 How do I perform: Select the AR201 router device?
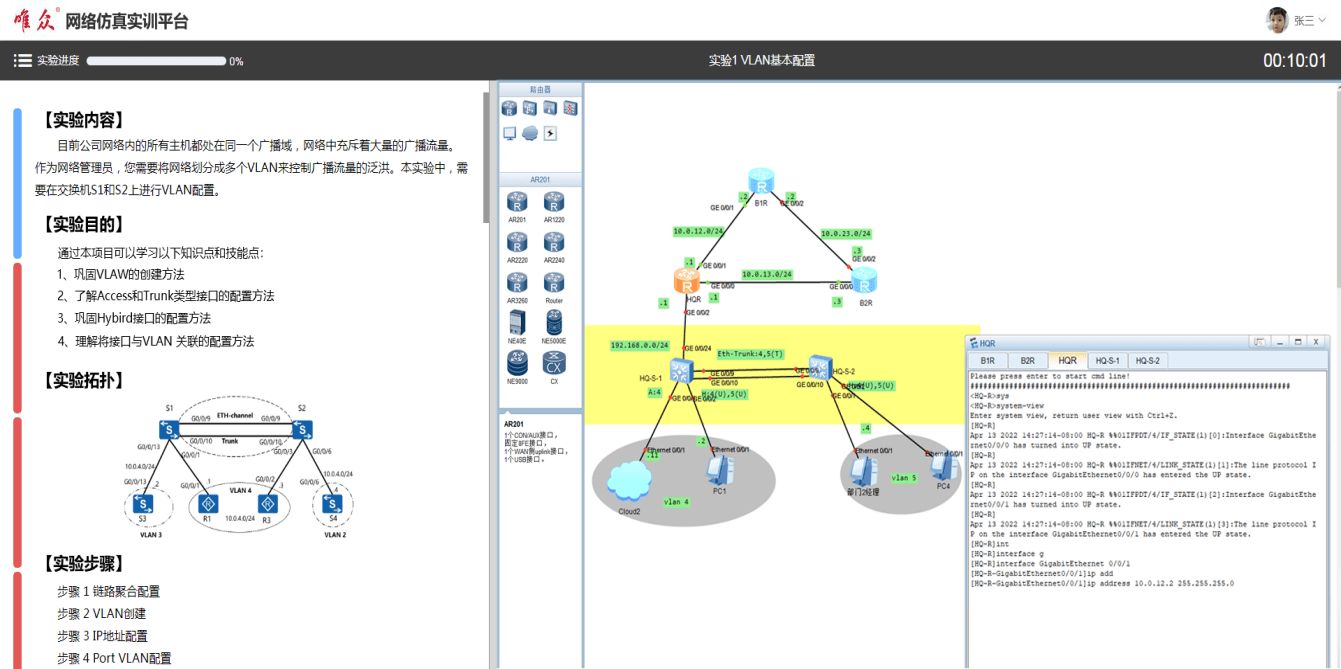517,204
